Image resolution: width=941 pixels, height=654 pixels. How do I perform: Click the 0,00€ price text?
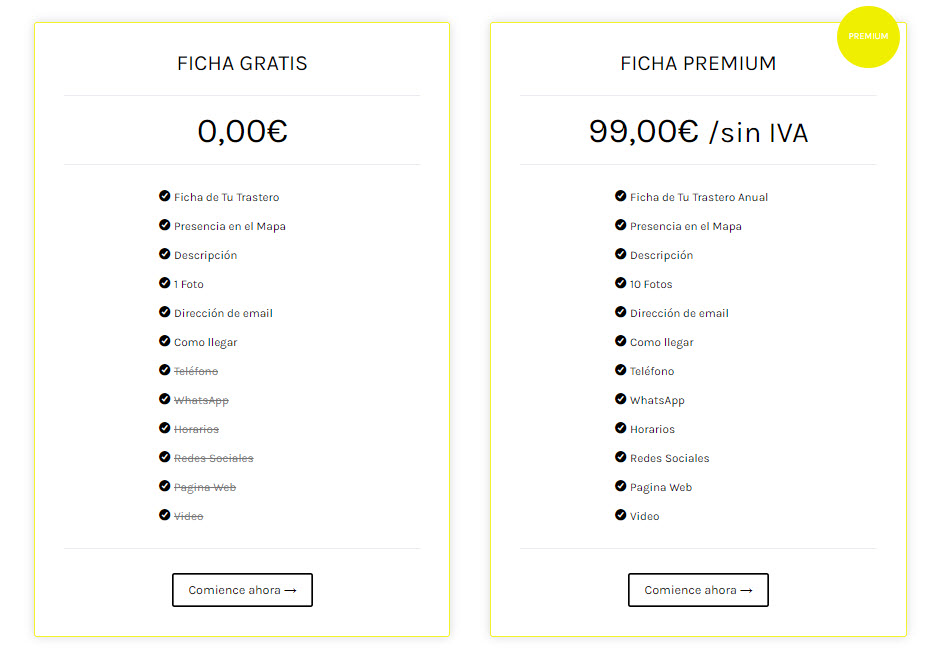point(242,130)
